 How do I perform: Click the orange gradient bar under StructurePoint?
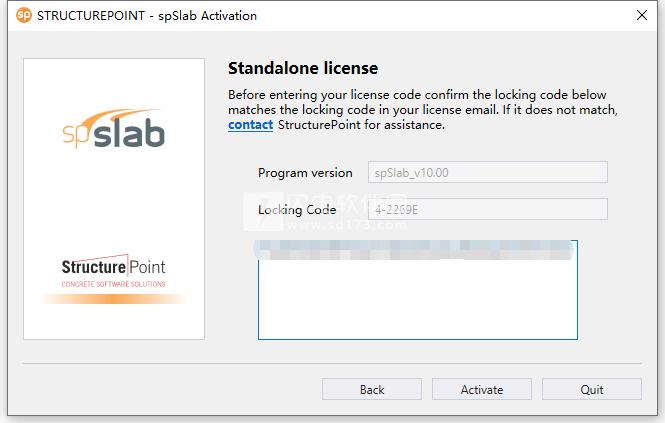point(114,299)
